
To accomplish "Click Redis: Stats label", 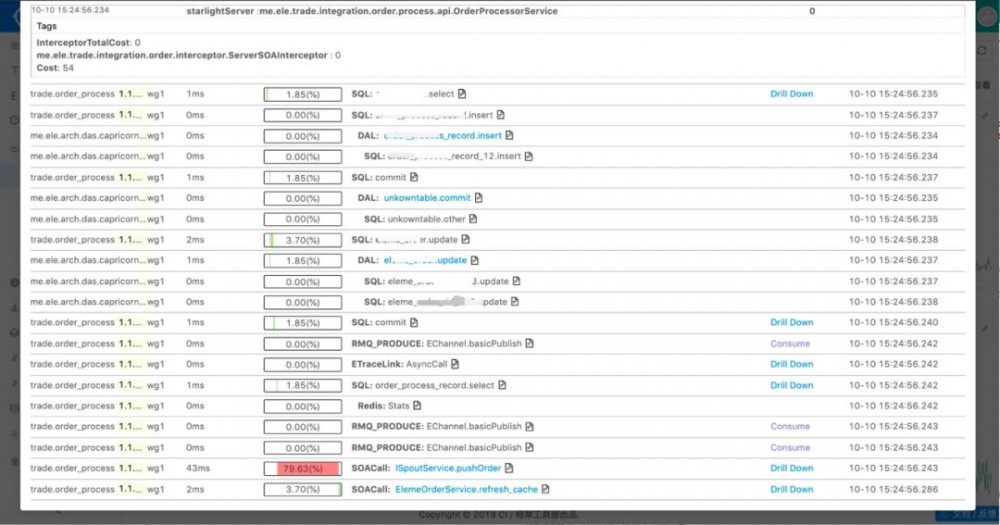I will [383, 406].
